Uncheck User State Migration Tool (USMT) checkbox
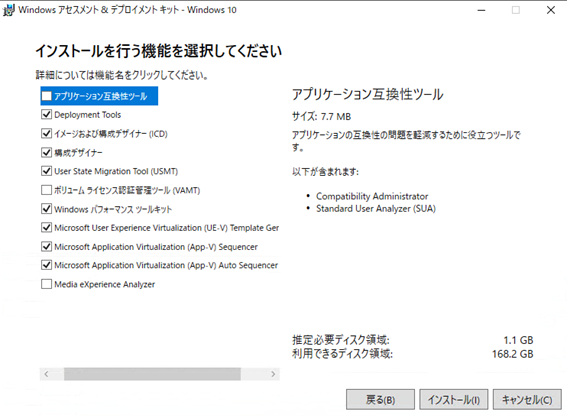The height and width of the screenshot is (418, 567). (47, 171)
